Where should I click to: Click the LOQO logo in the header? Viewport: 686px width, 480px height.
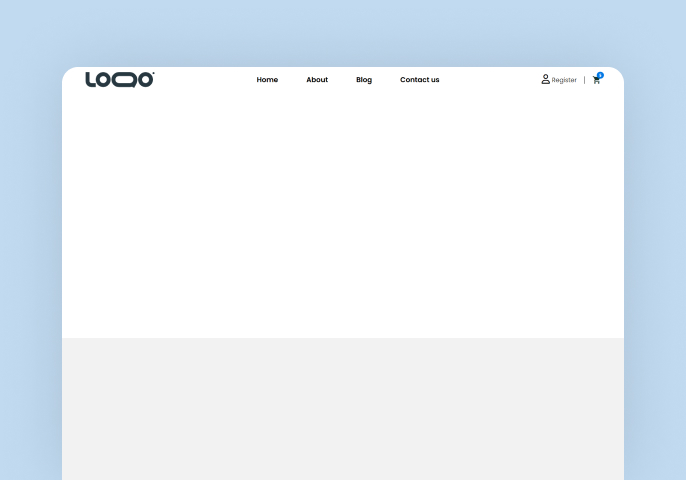[x=119, y=80]
